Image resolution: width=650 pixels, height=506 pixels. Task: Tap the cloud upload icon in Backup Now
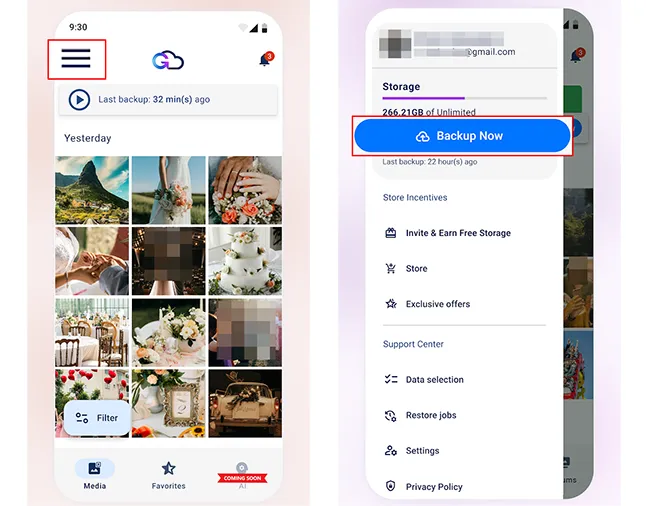pyautogui.click(x=422, y=136)
